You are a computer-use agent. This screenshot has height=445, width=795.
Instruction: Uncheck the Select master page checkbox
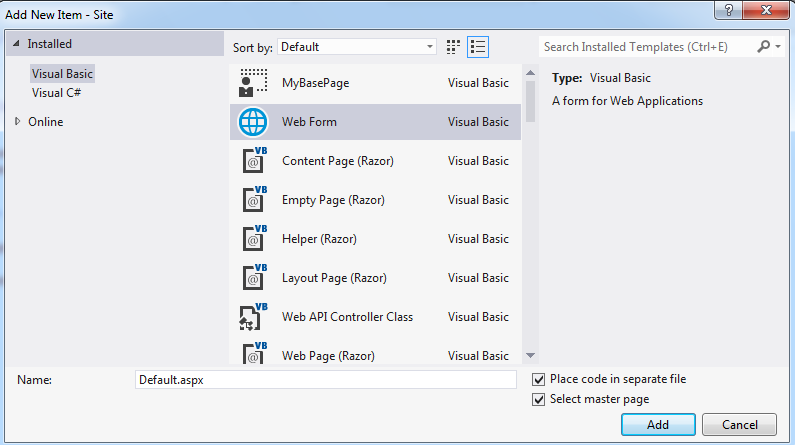540,400
